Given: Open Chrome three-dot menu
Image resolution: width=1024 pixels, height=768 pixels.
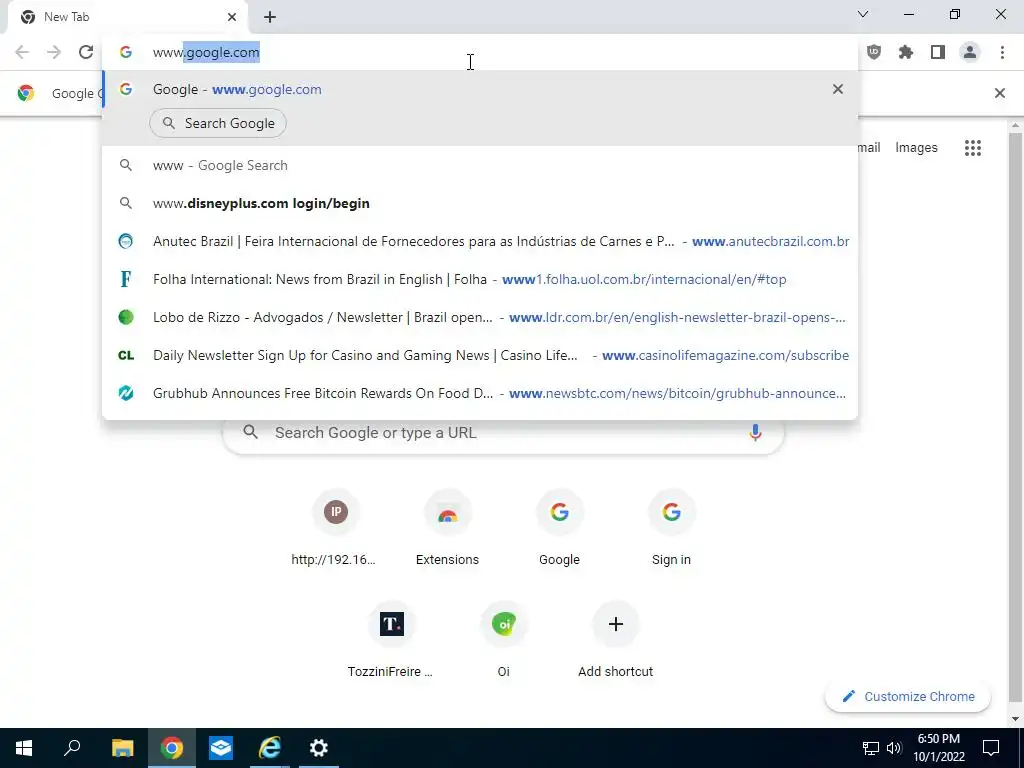Looking at the screenshot, I should tap(1002, 52).
